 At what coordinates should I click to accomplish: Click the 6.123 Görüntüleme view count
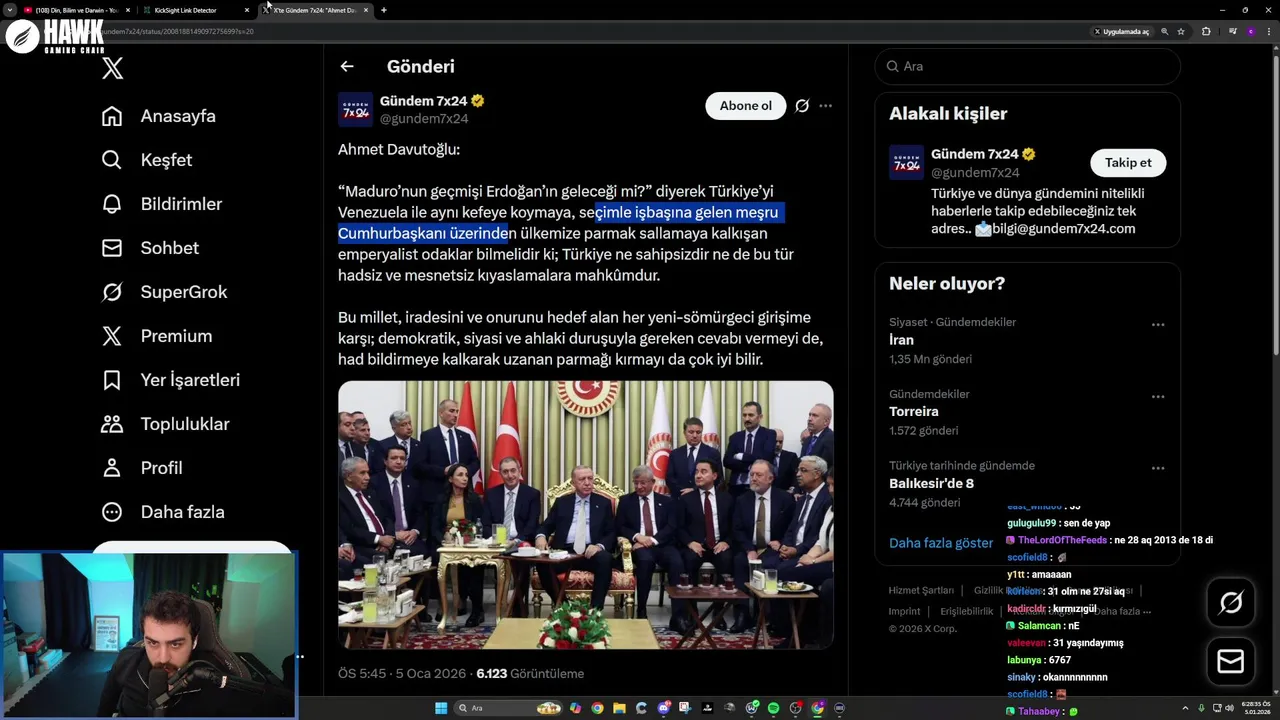pyautogui.click(x=530, y=674)
